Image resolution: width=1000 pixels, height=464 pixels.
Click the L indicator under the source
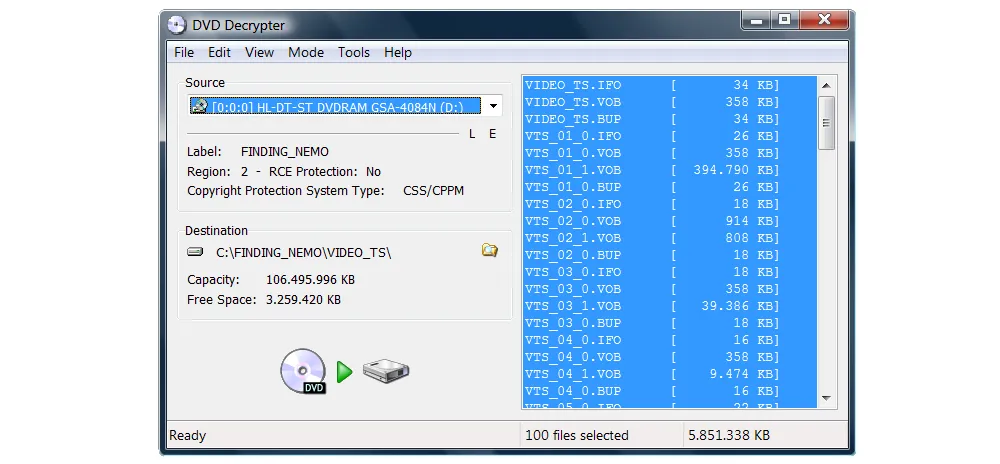click(x=472, y=134)
